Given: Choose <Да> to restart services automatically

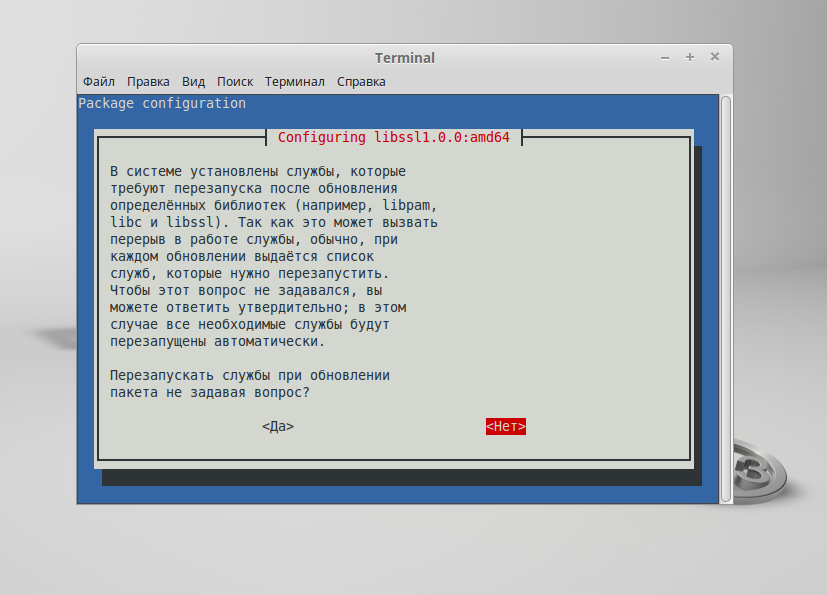Looking at the screenshot, I should click(278, 426).
